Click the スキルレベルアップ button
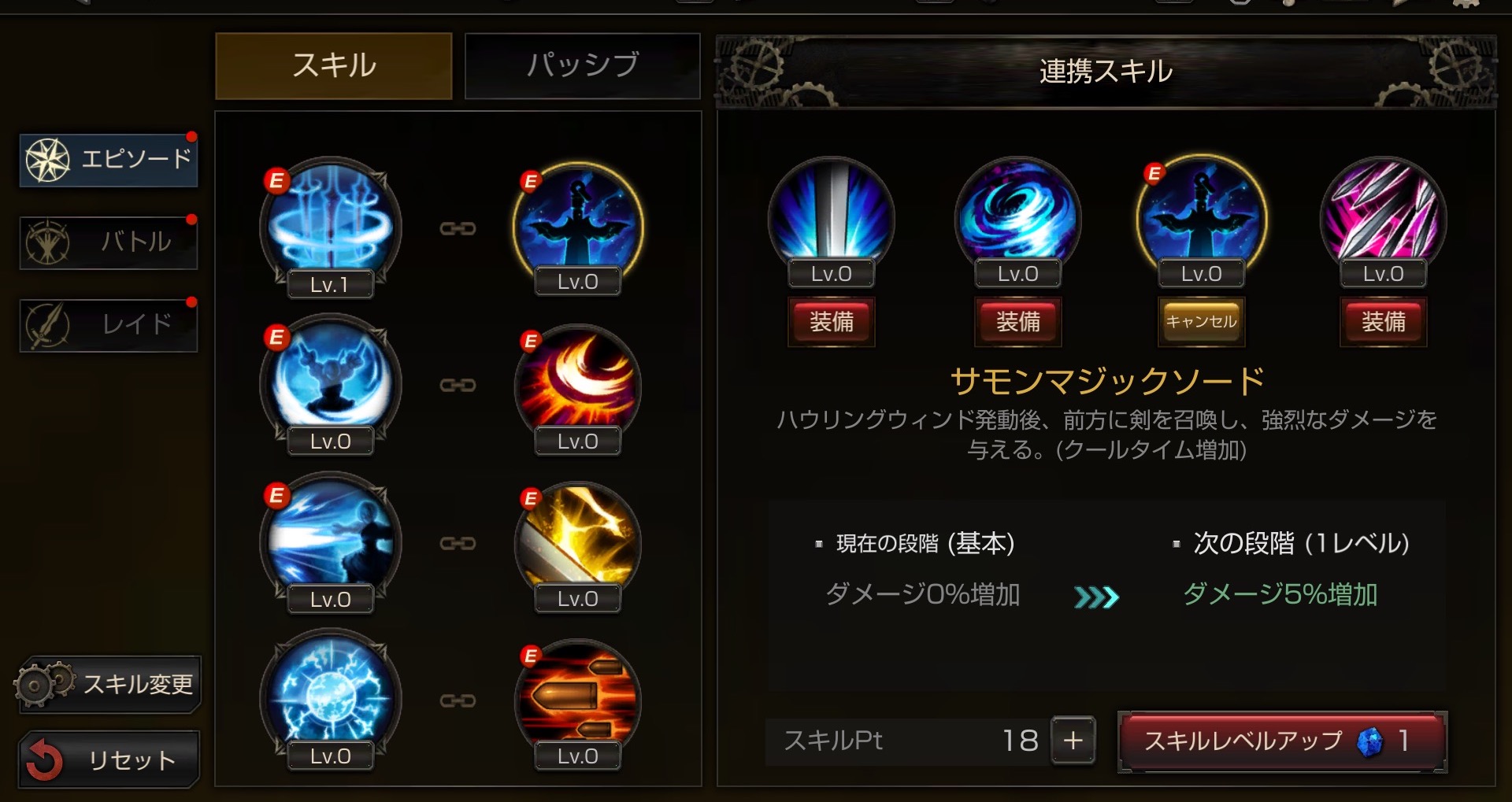The width and height of the screenshot is (1512, 802). pyautogui.click(x=1283, y=741)
